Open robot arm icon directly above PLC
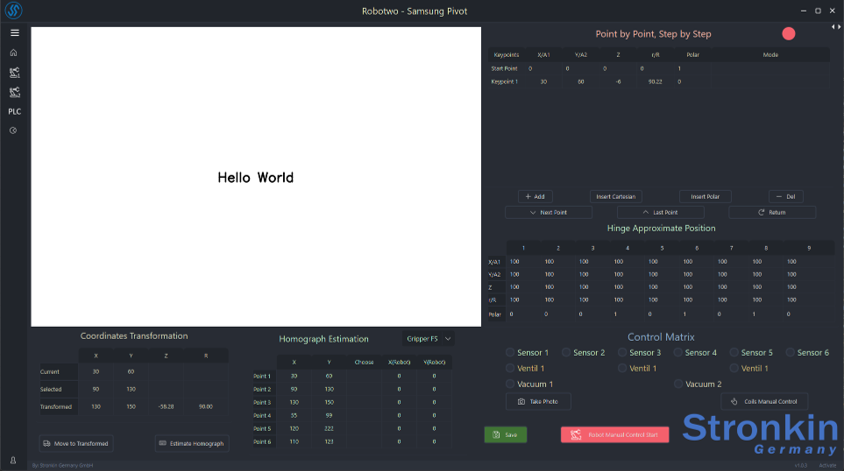The image size is (844, 471). click(15, 92)
